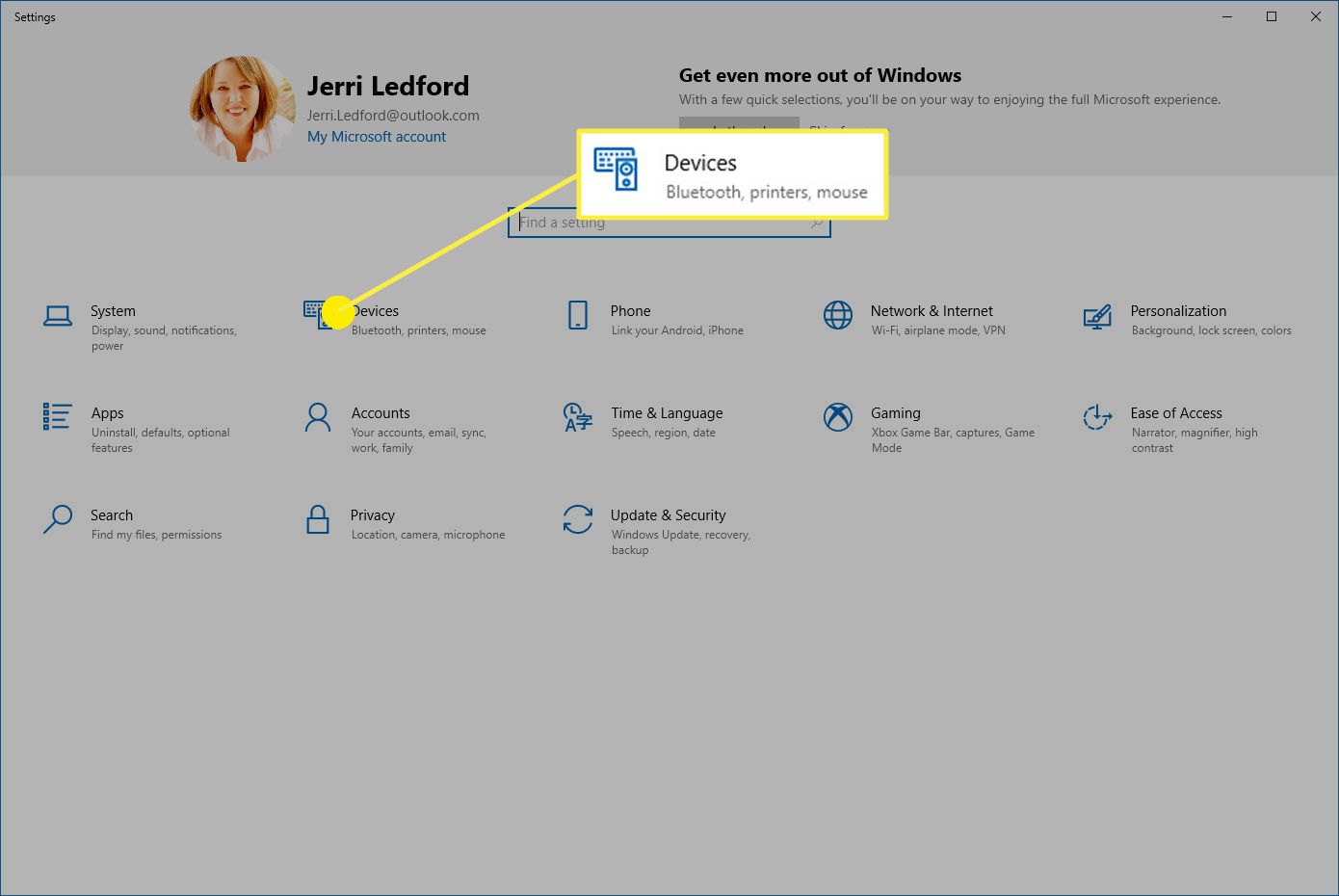The height and width of the screenshot is (896, 1339).
Task: Close the Settings window
Action: click(1316, 16)
